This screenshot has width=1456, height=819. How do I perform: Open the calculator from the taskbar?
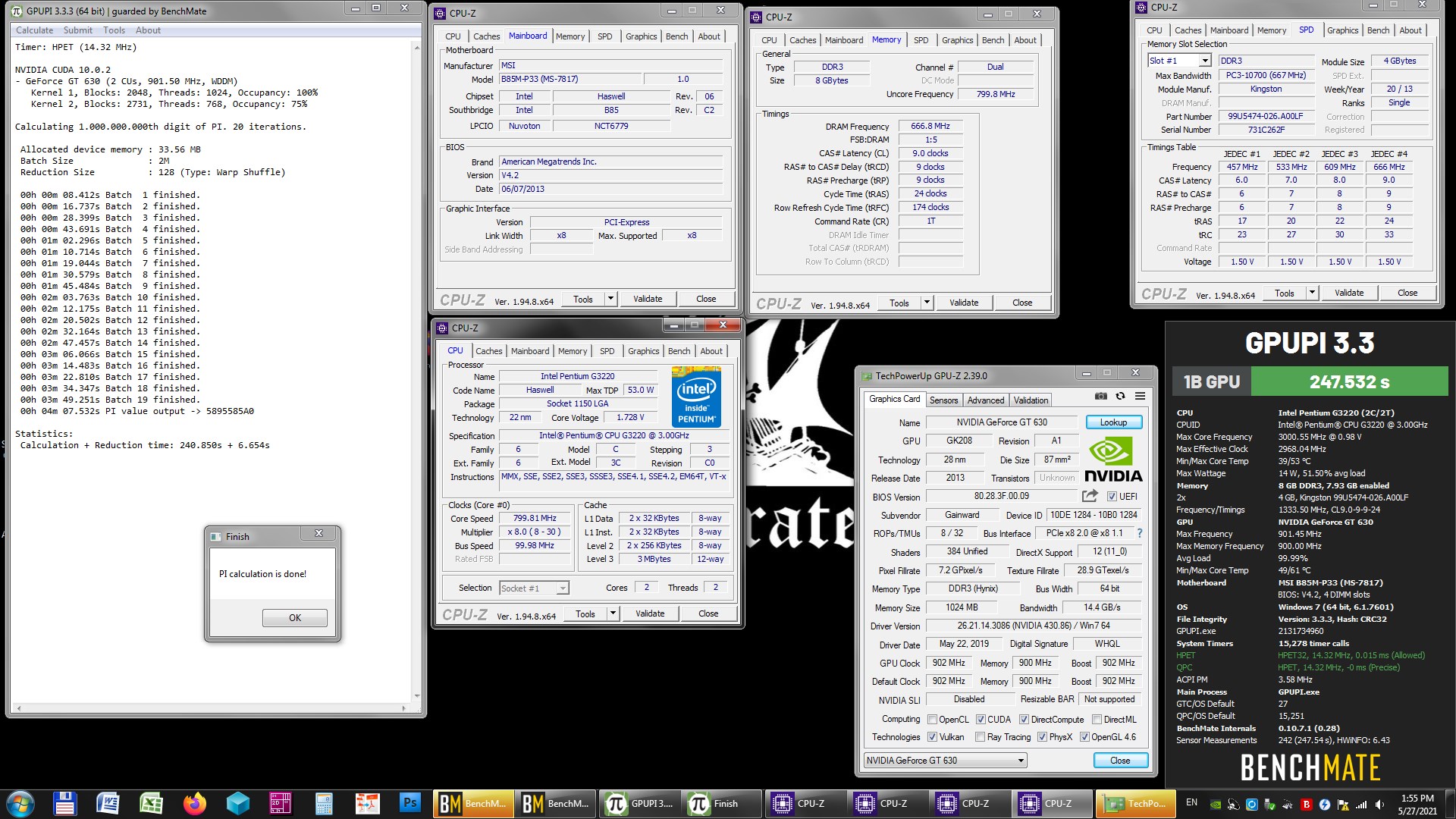(x=324, y=803)
